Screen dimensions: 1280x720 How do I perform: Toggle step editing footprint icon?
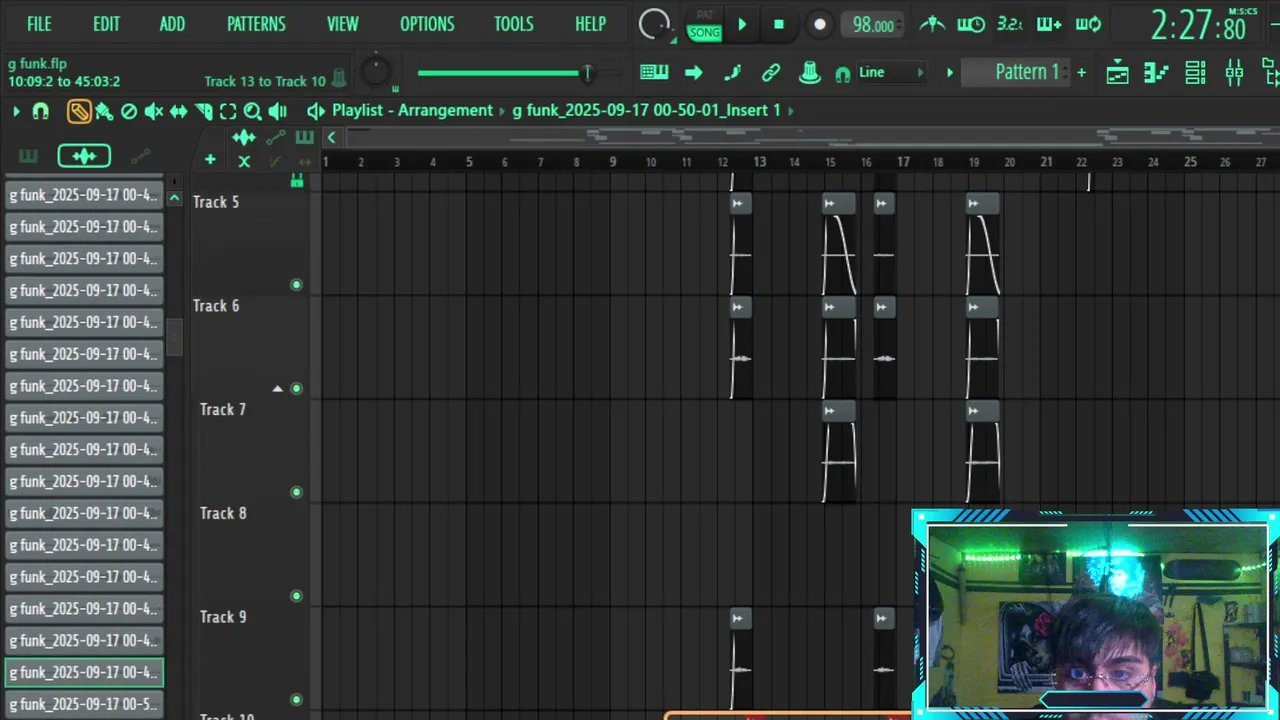[x=732, y=72]
